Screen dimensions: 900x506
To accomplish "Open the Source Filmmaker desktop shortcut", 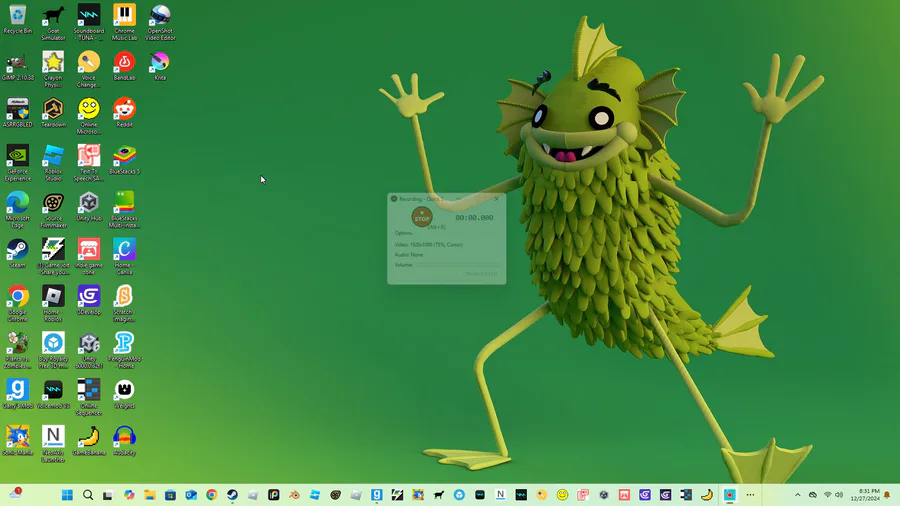I will [53, 210].
